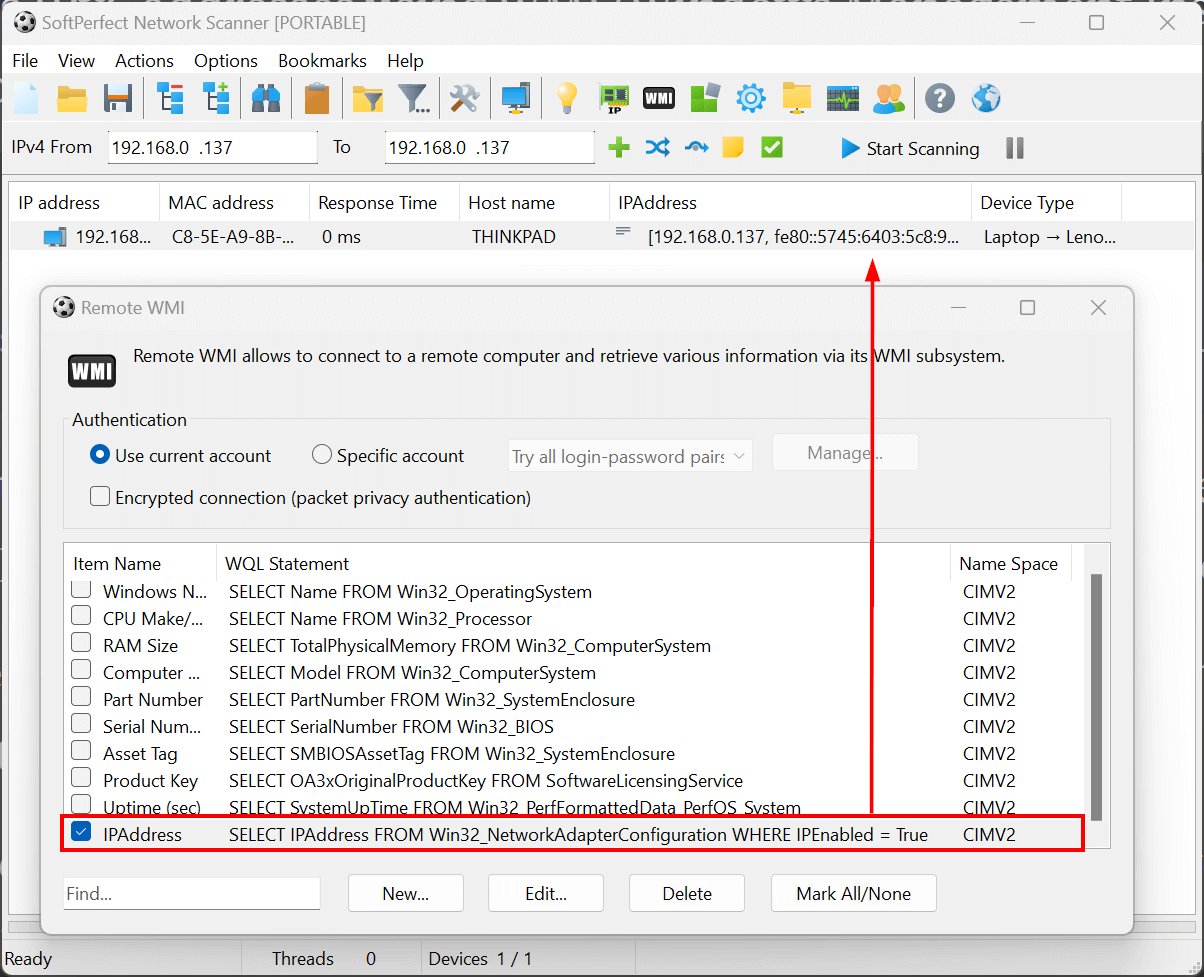Check the Asset Tag checkbox
The image size is (1204, 977).
[x=82, y=752]
